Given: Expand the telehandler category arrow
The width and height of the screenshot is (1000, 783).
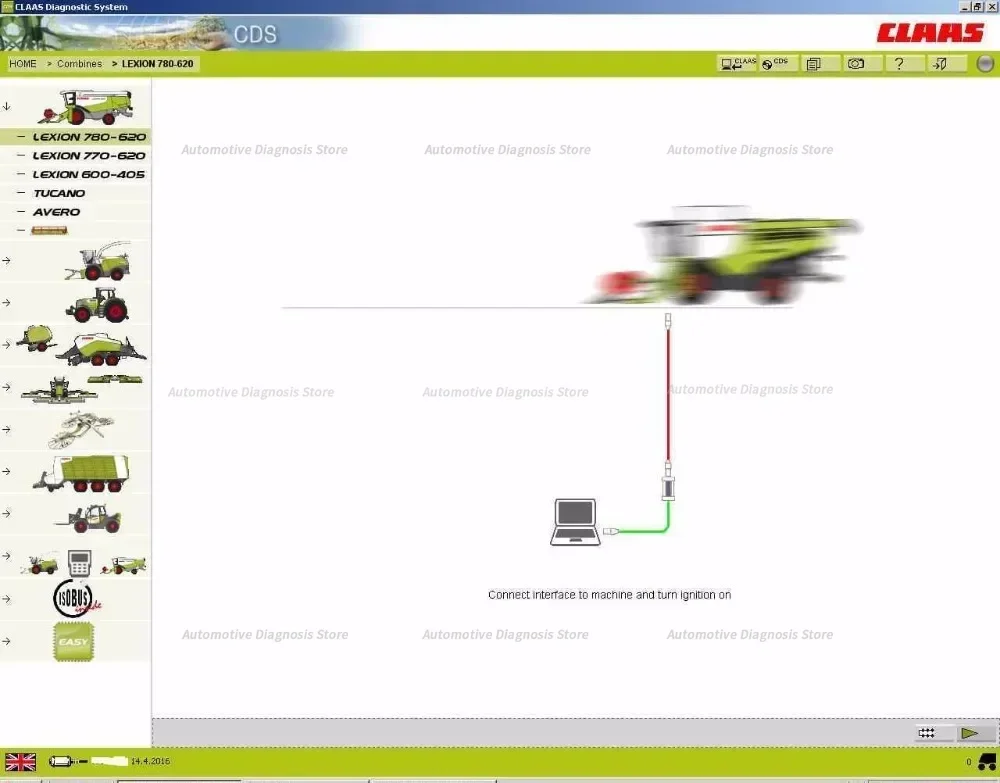Looking at the screenshot, I should coord(6,513).
